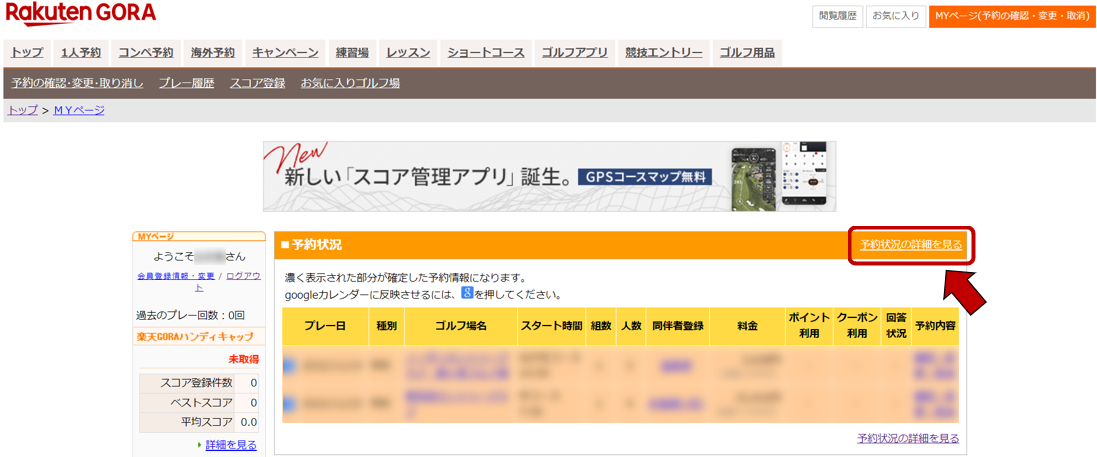
Task: Click the お気に入り button at the top right
Action: click(895, 16)
